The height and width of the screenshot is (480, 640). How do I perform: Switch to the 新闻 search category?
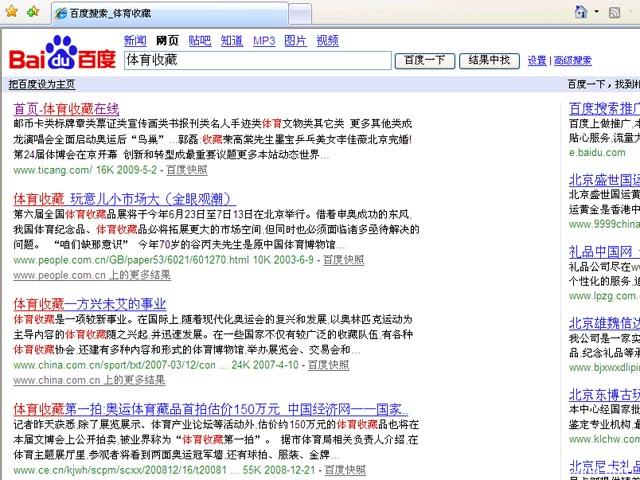[x=135, y=40]
